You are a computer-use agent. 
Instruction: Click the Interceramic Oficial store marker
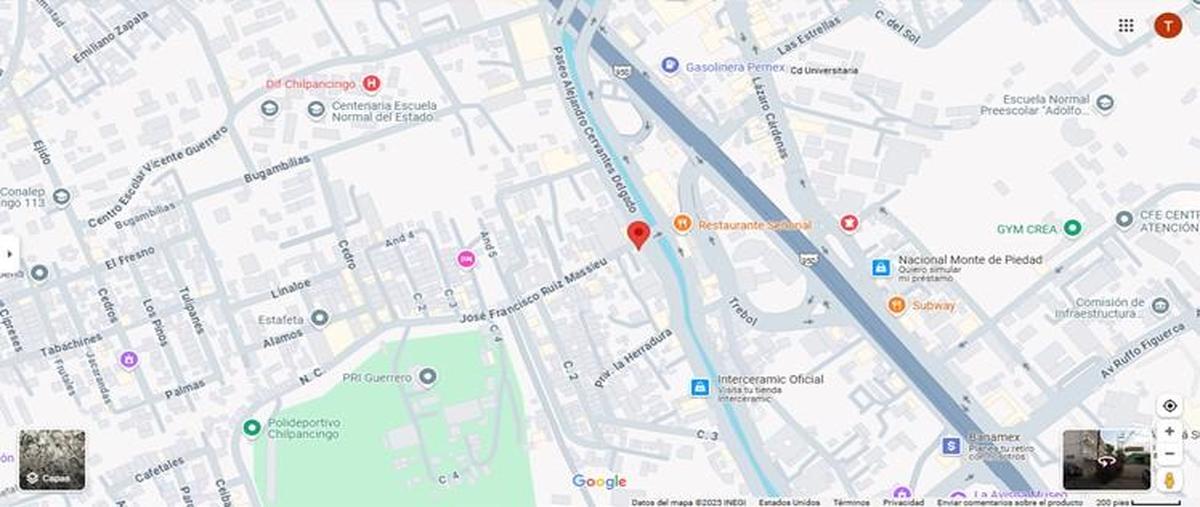tap(702, 386)
